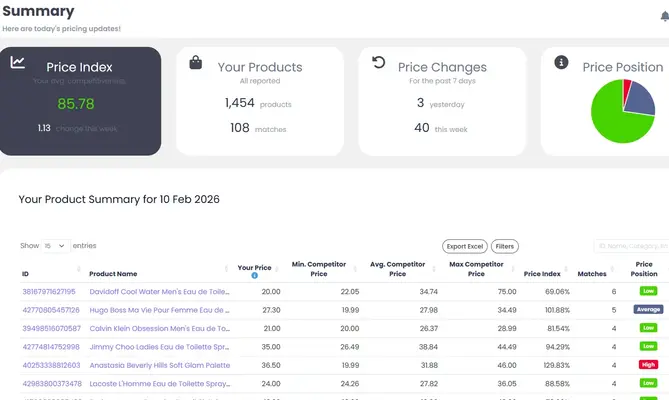Sort by Product Name column arrows
The width and height of the screenshot is (669, 400).
(226, 269)
